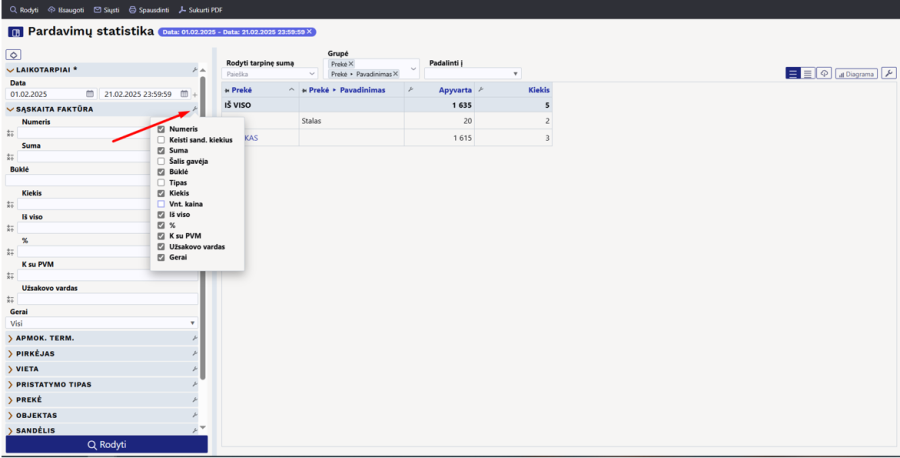
Task: Uncheck the Numeris checkbox
Action: point(161,129)
